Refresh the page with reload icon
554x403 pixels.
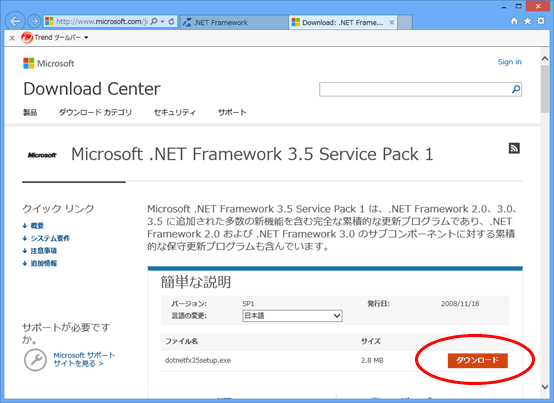click(x=171, y=22)
